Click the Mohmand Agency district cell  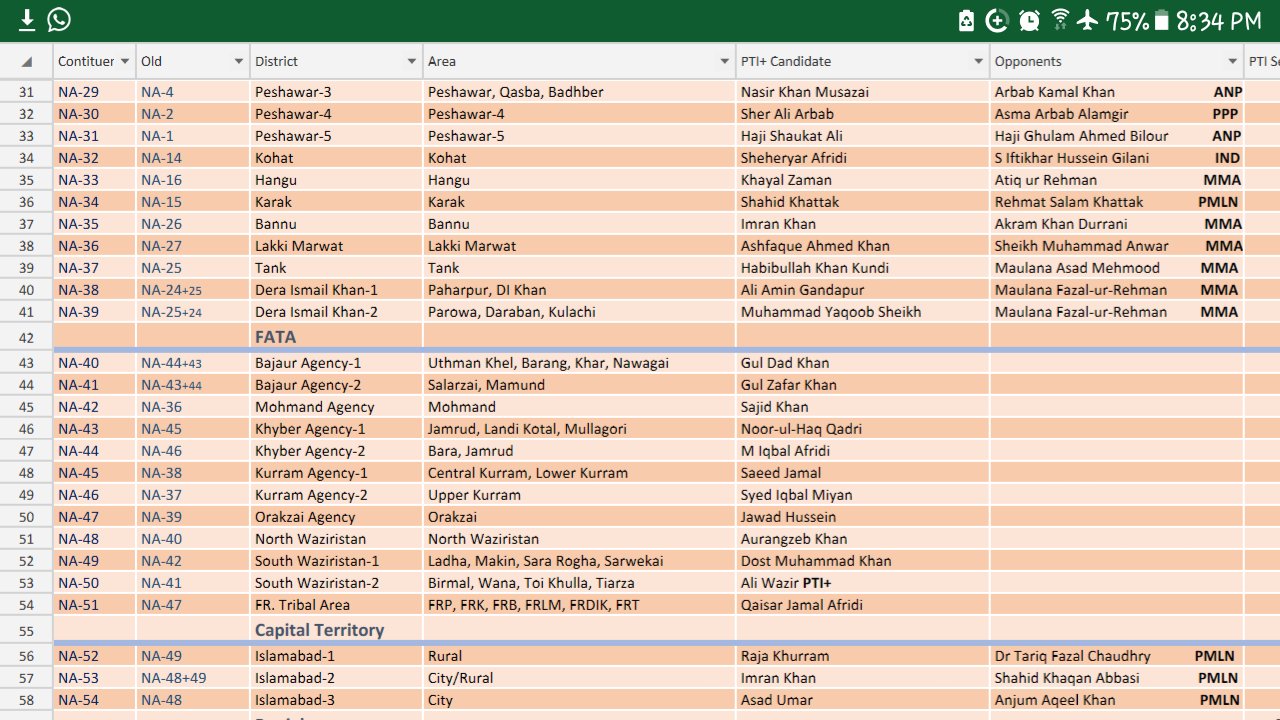pyautogui.click(x=336, y=407)
